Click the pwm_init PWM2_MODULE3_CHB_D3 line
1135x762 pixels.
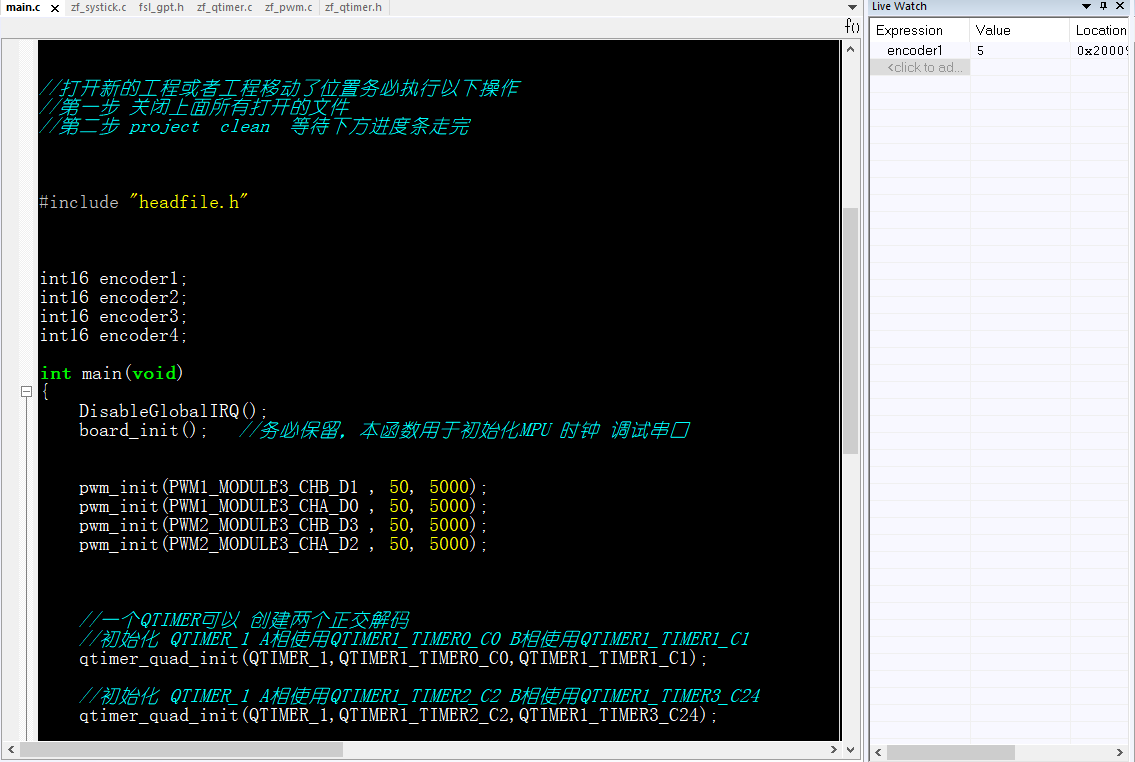click(x=282, y=525)
